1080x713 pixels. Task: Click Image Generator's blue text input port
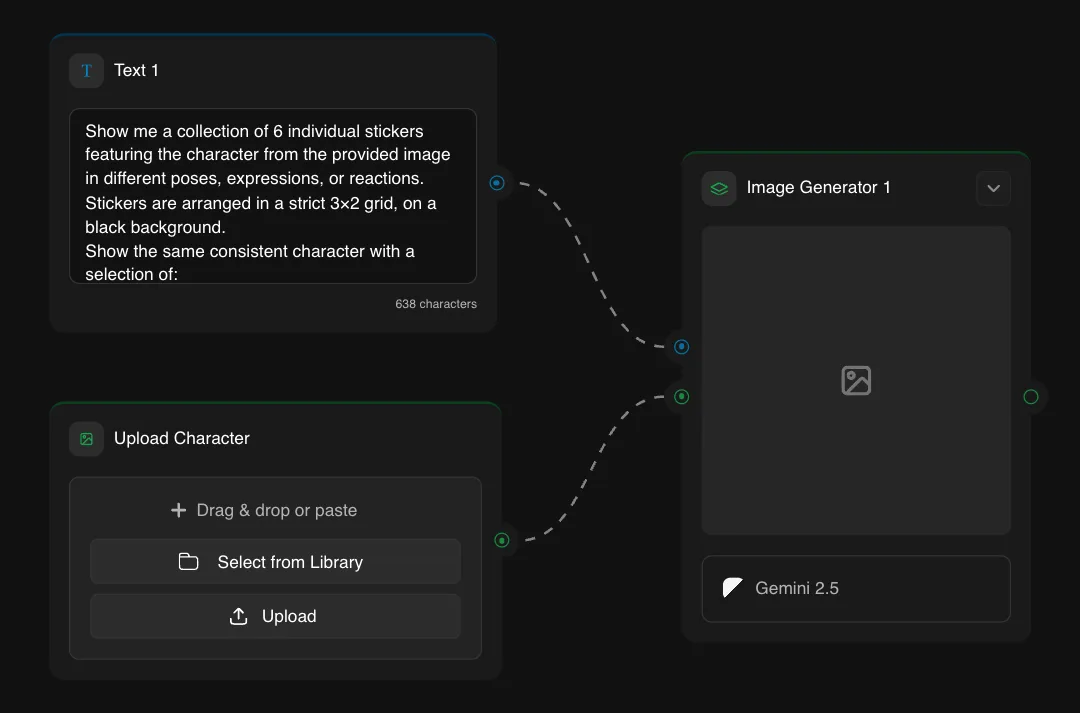pyautogui.click(x=682, y=347)
